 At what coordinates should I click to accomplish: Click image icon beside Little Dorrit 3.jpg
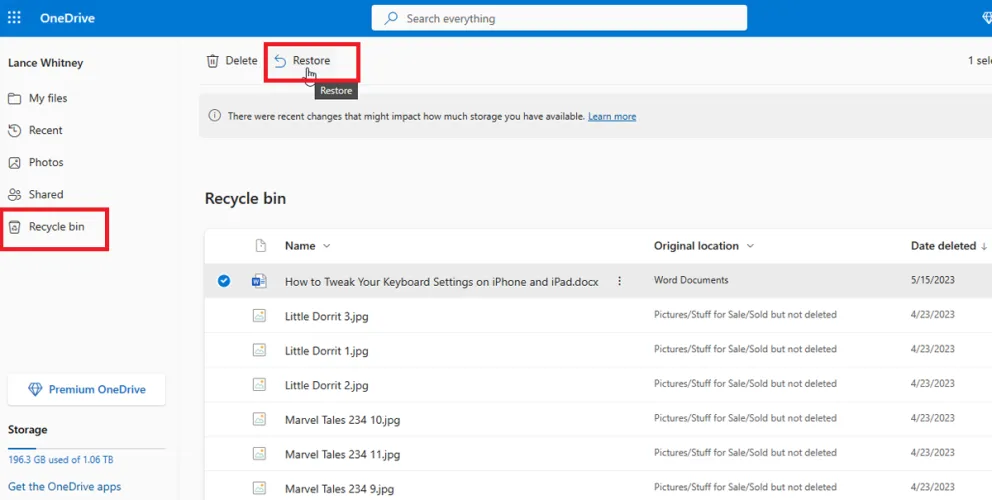(259, 316)
